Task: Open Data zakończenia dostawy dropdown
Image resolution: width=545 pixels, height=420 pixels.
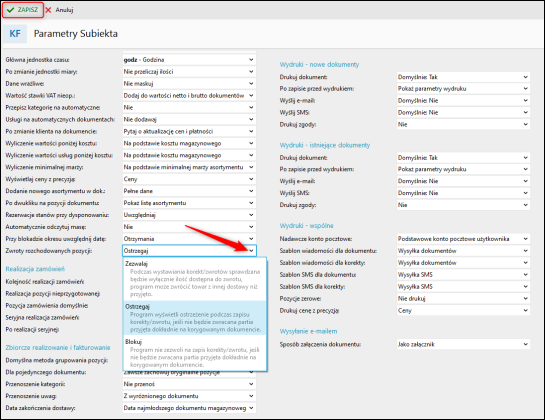Action: tap(189, 408)
